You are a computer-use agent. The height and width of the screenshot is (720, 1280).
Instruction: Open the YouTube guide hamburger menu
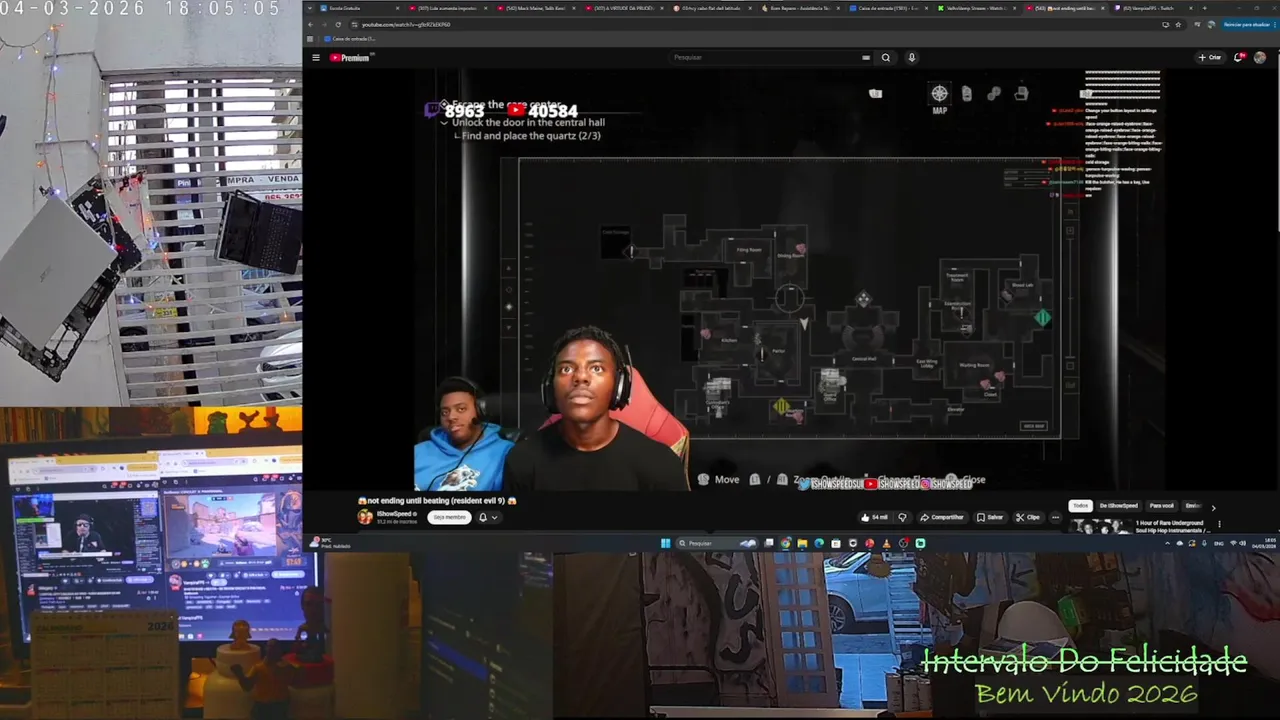click(x=316, y=58)
